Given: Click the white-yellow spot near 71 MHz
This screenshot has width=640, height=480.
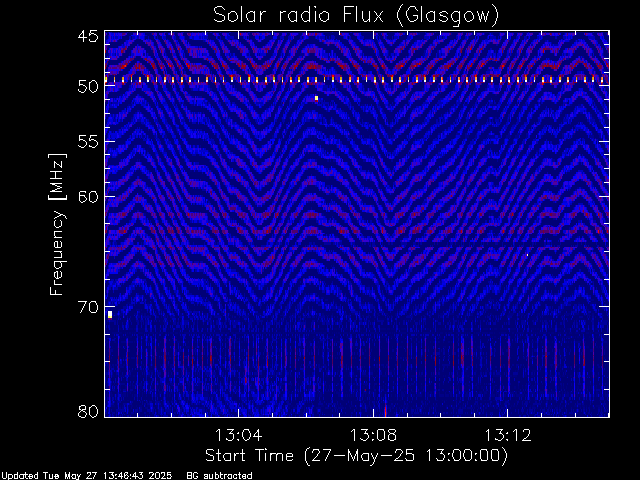Looking at the screenshot, I should tap(110, 314).
